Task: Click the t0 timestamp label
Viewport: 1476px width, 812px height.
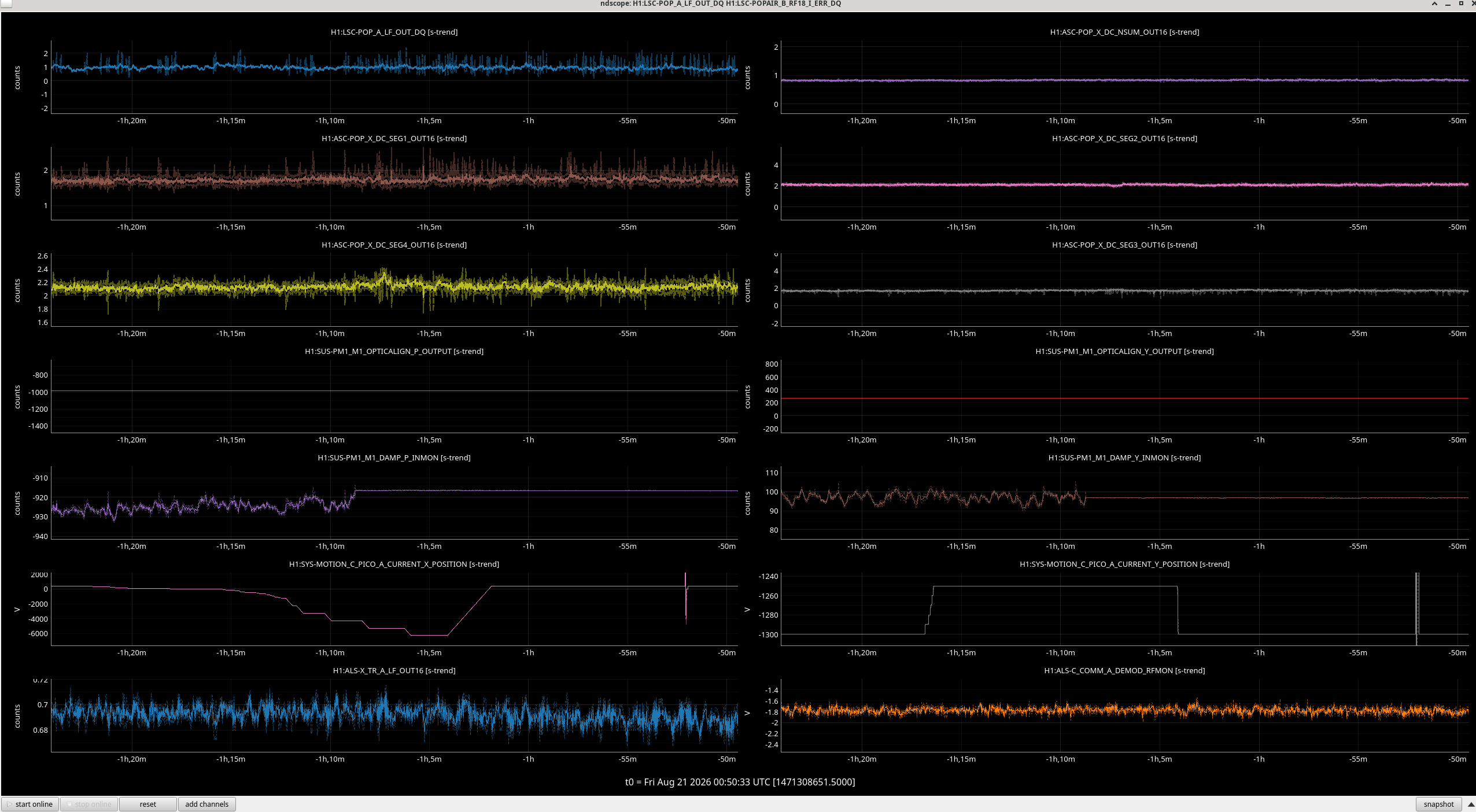Action: pyautogui.click(x=740, y=783)
